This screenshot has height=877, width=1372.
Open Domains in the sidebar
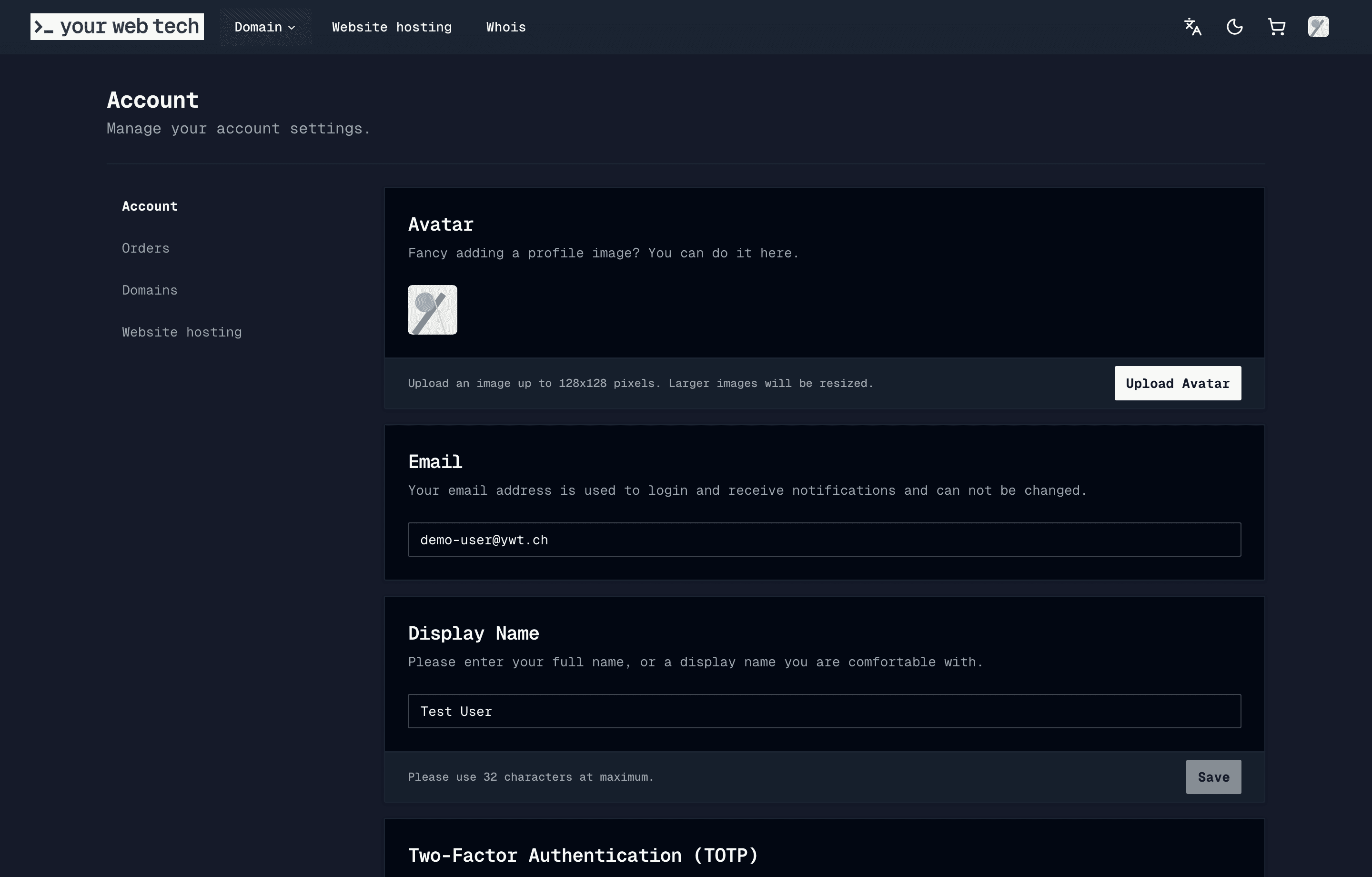point(150,290)
